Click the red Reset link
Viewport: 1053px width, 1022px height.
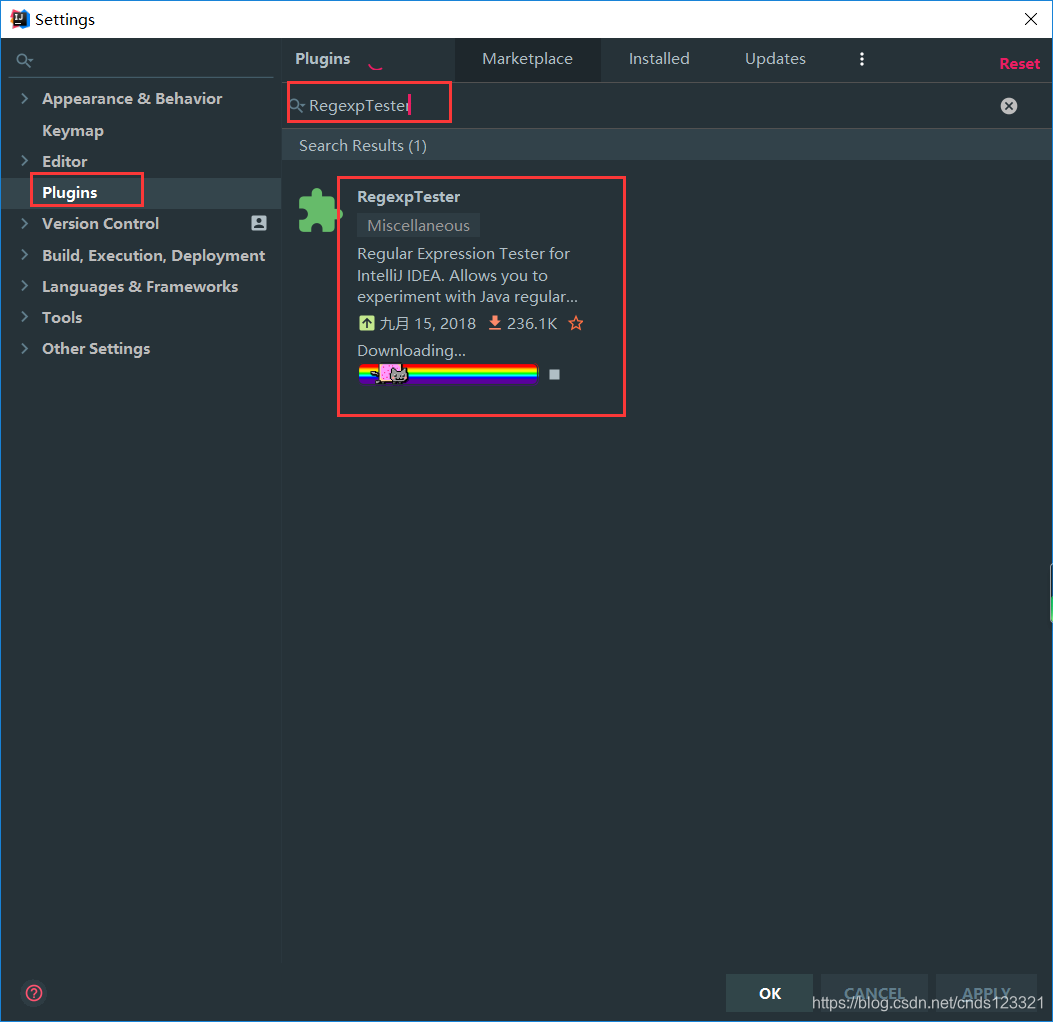pyautogui.click(x=1019, y=64)
